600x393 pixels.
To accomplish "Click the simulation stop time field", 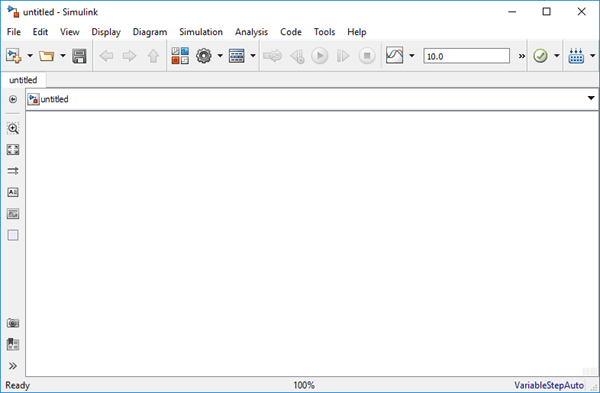I will 466,56.
